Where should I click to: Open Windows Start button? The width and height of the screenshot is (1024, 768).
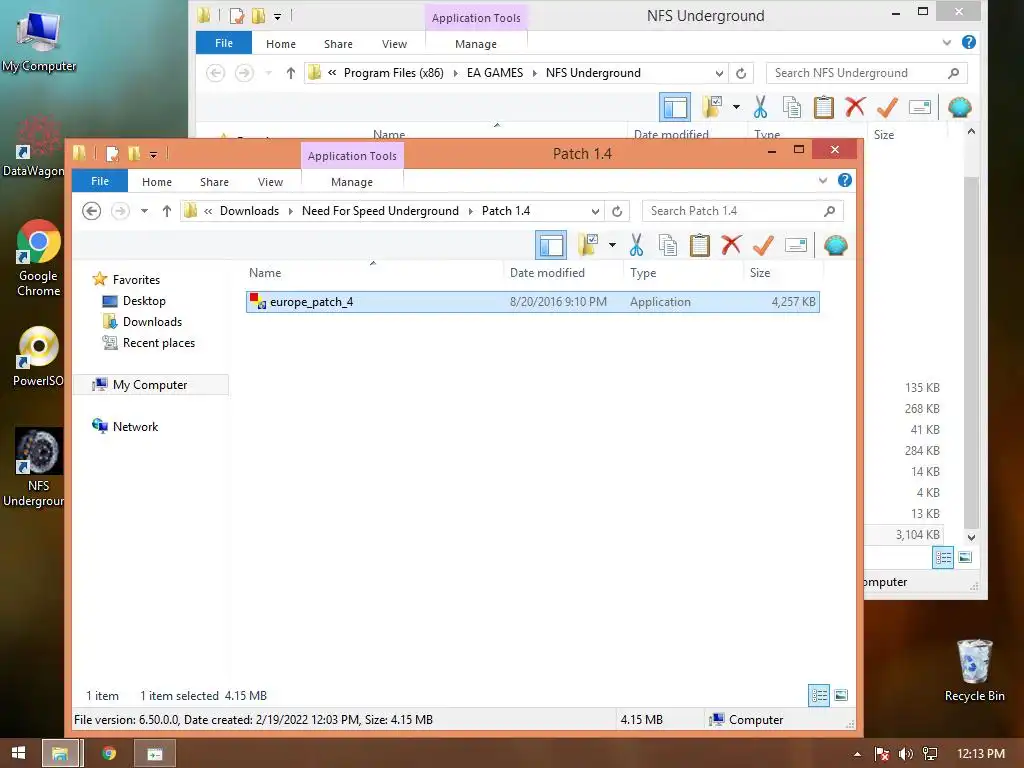pos(18,753)
